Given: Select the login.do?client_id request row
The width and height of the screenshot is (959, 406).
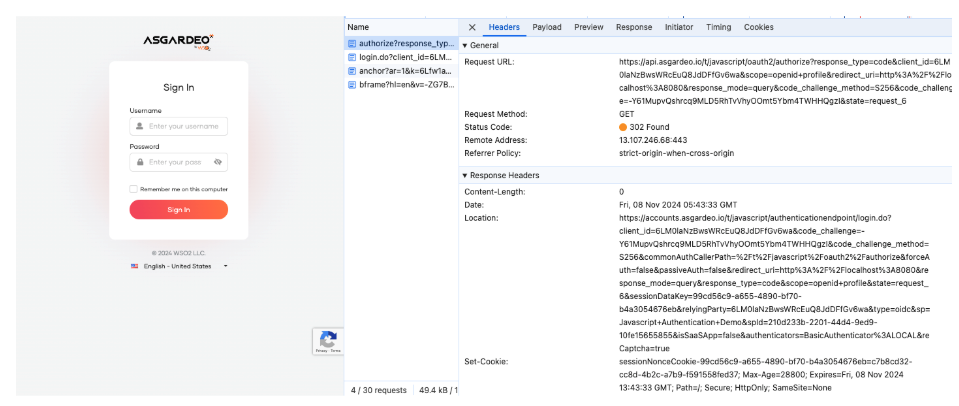Looking at the screenshot, I should [402, 57].
